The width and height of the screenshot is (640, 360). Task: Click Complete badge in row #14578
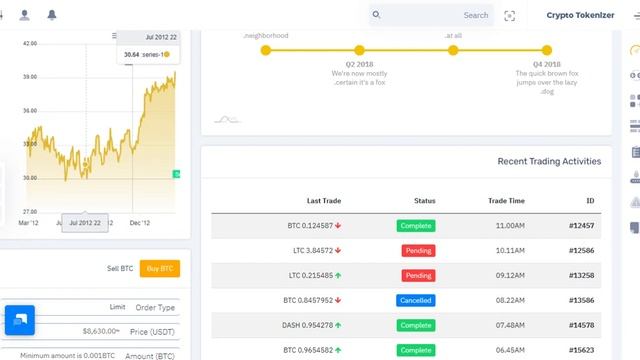(x=416, y=325)
